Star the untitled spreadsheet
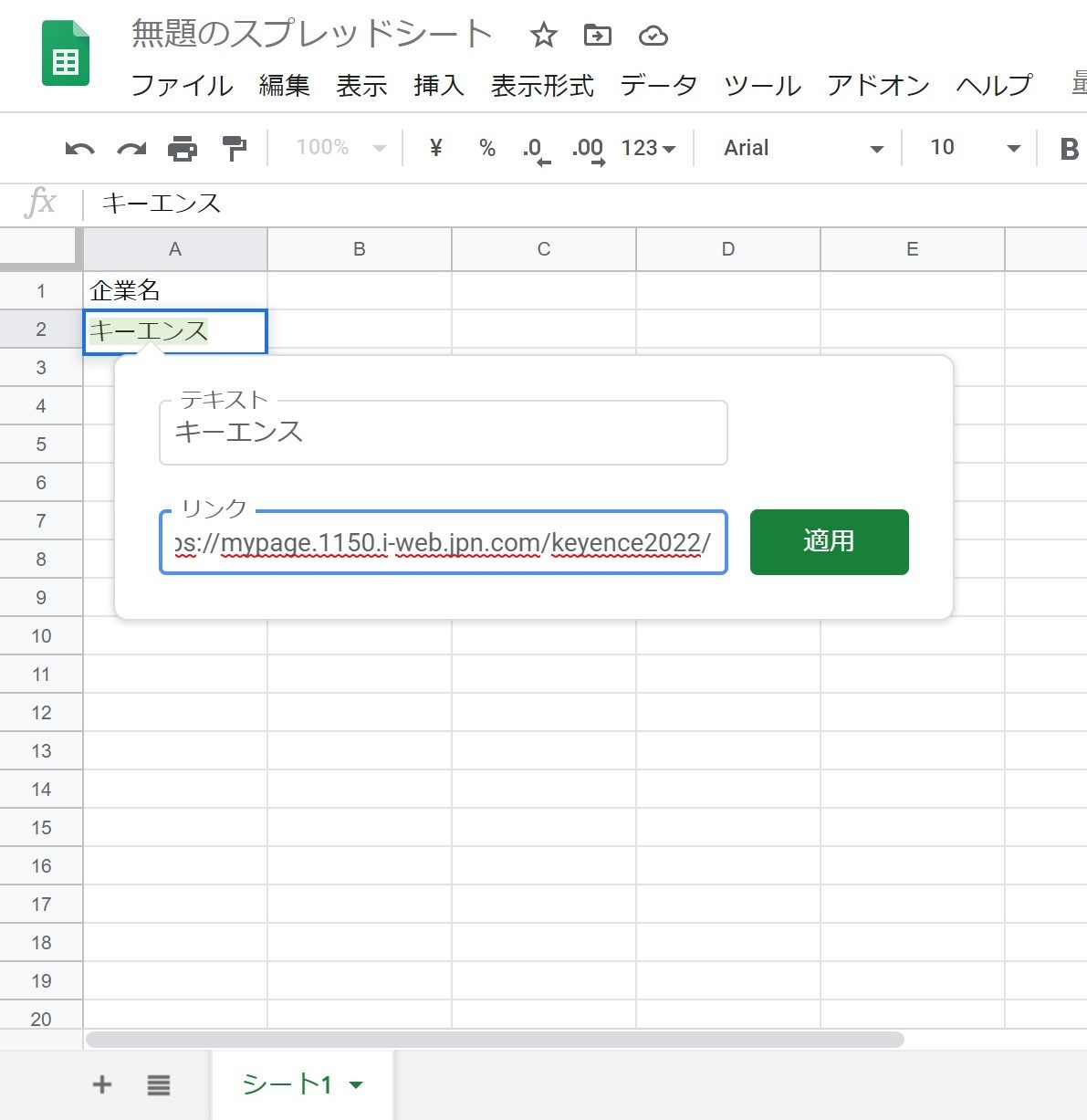The height and width of the screenshot is (1120, 1087). (x=543, y=36)
